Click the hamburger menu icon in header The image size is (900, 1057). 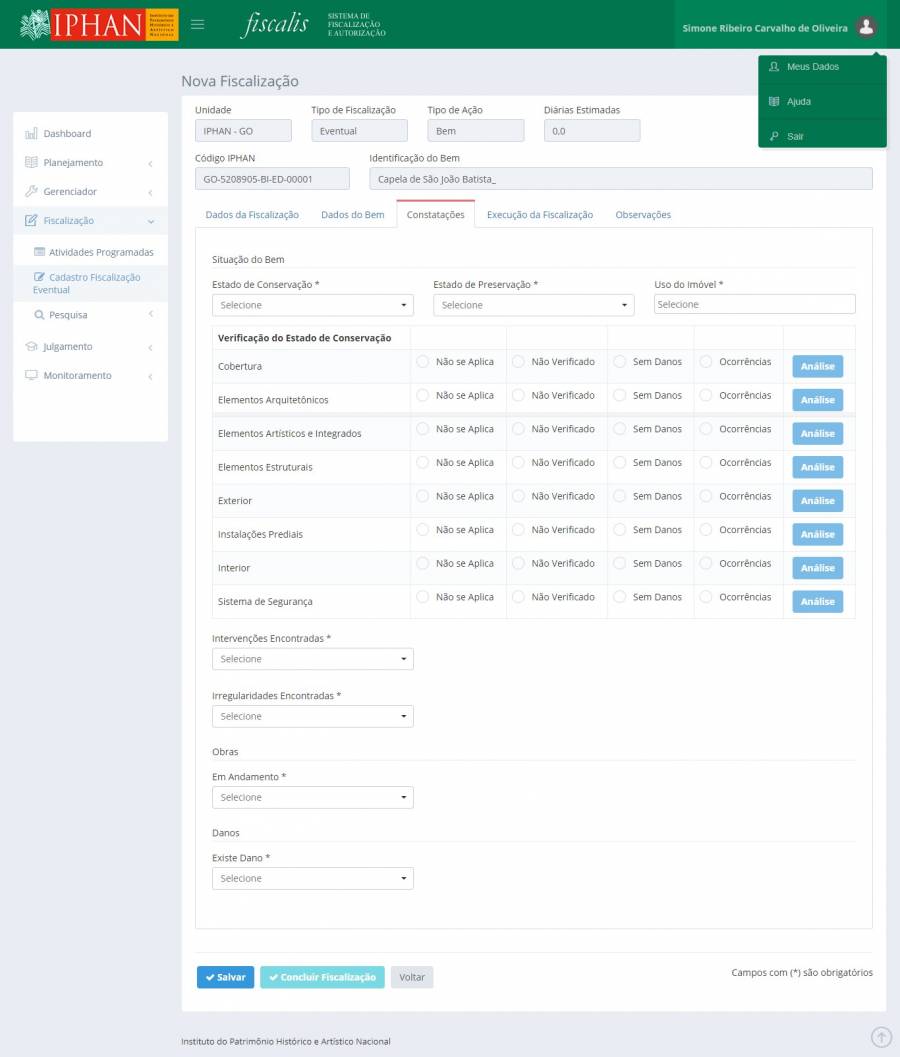197,25
